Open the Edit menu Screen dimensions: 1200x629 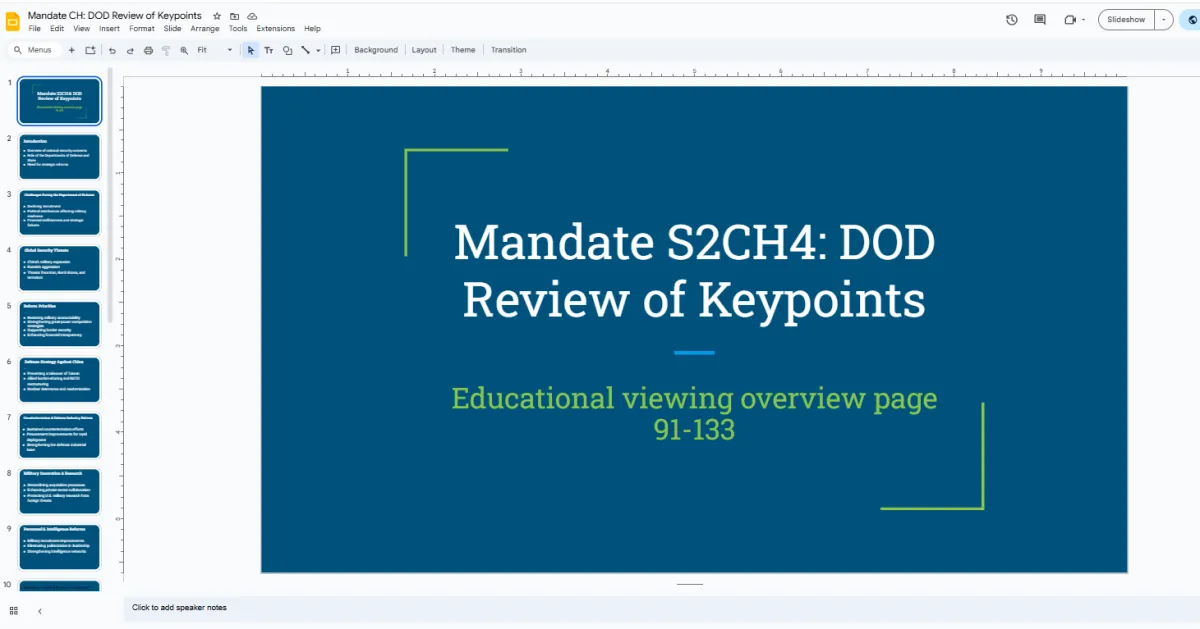57,29
